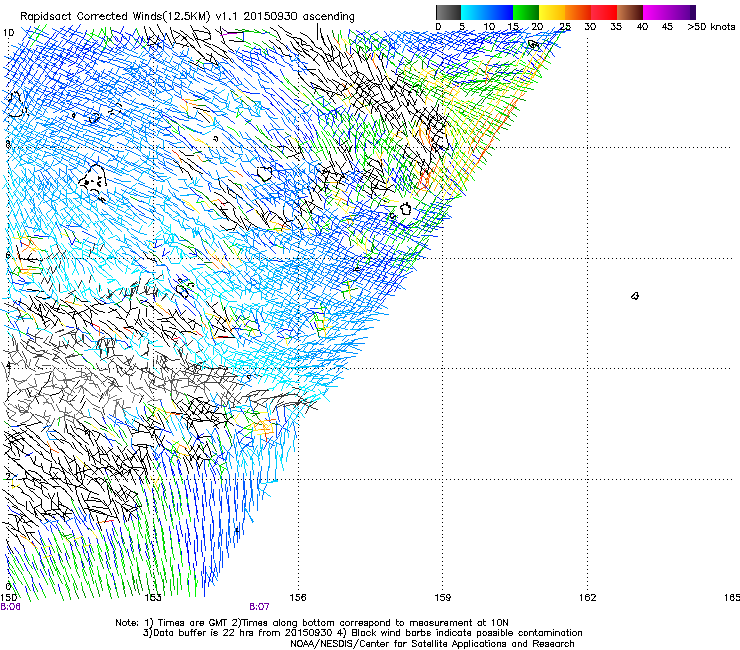Click the orange 25-30 knots color segment
The image size is (740, 650).
point(578,12)
